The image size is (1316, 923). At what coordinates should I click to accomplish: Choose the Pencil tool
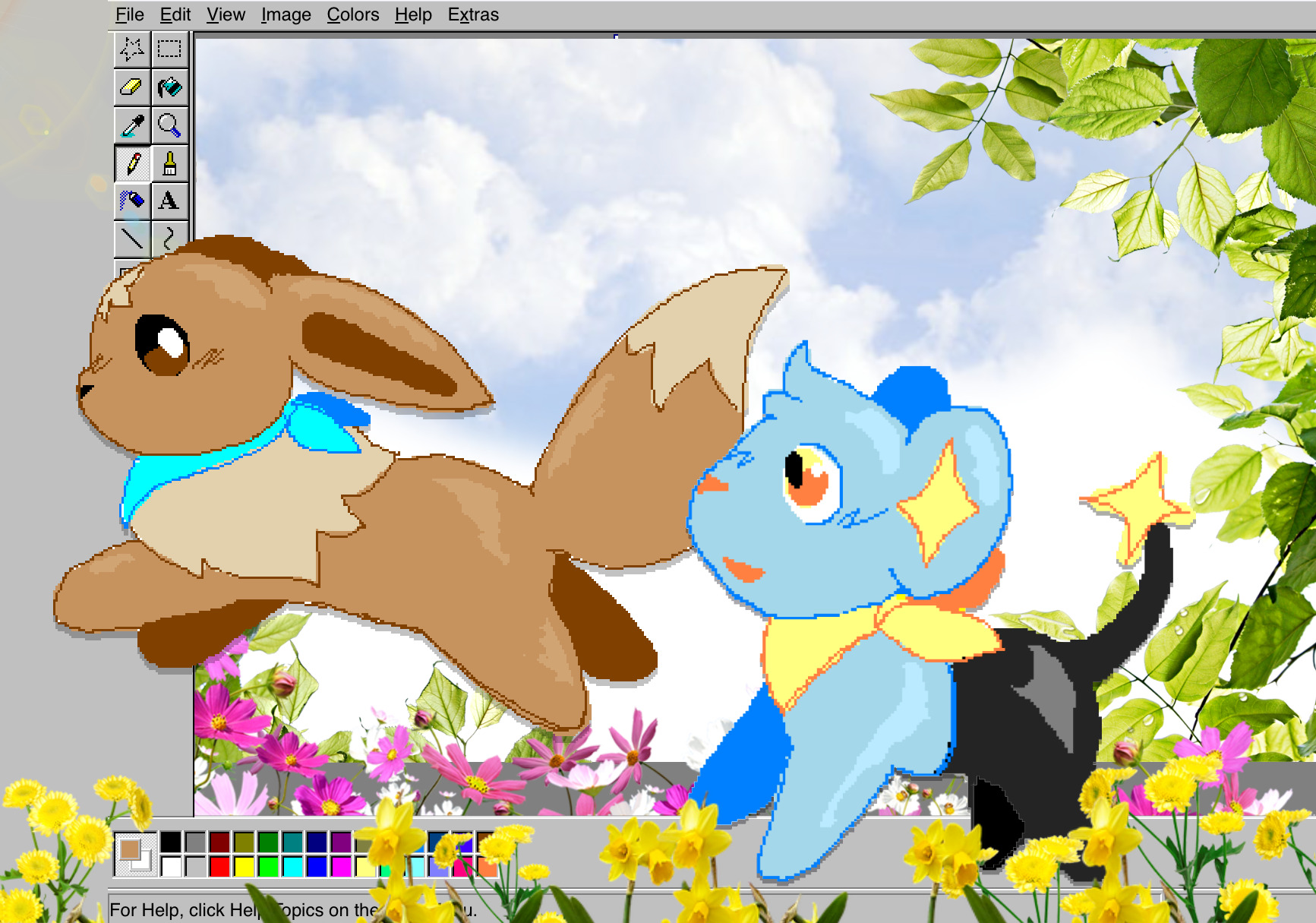coord(131,163)
